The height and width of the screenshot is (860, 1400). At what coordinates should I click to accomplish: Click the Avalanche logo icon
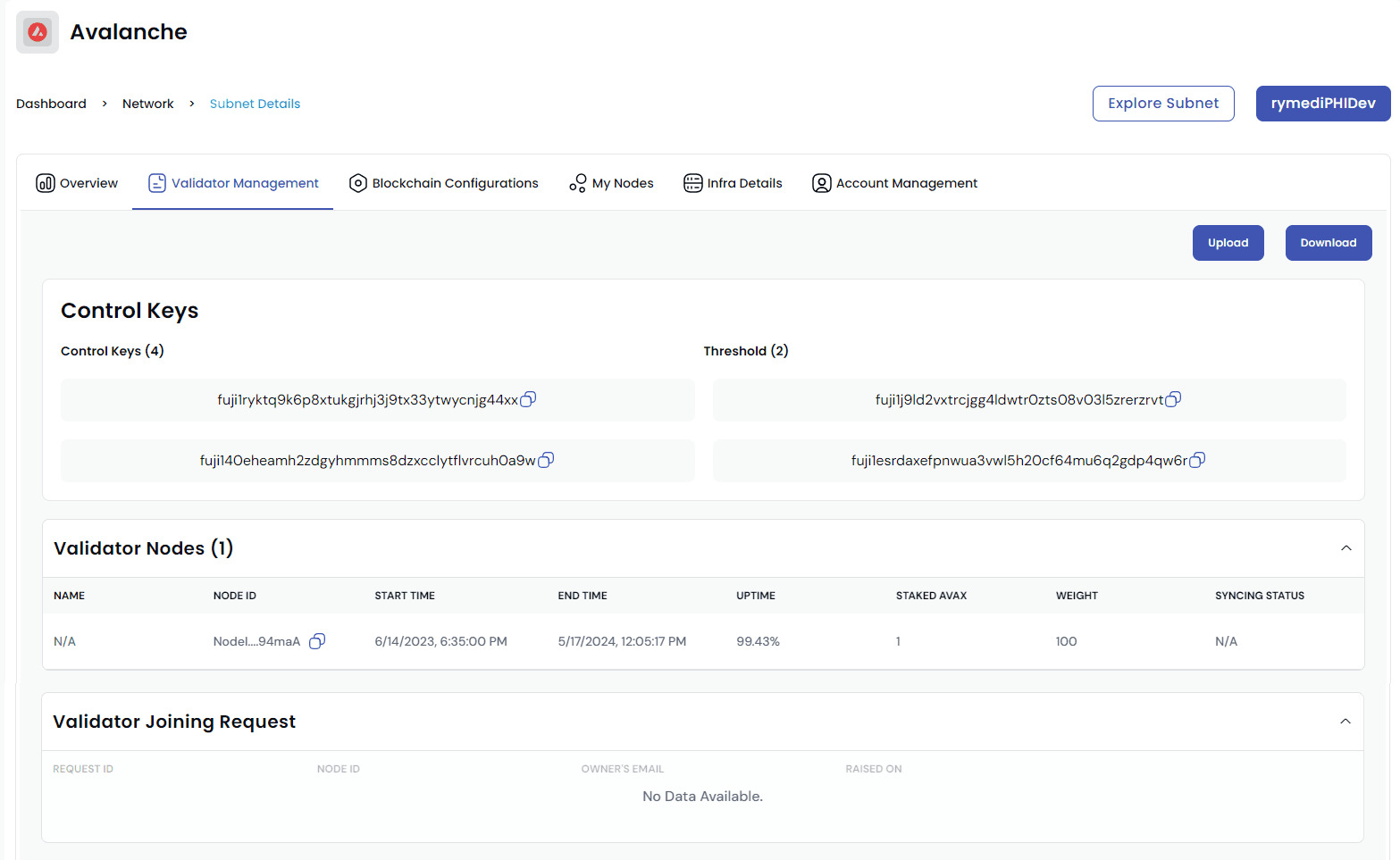pos(38,32)
